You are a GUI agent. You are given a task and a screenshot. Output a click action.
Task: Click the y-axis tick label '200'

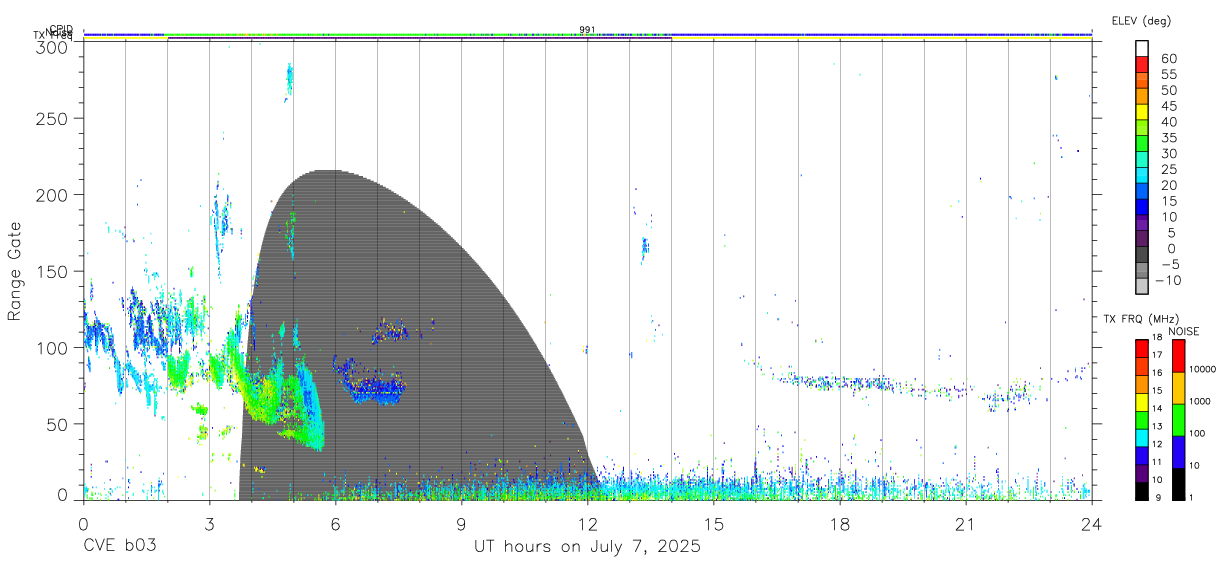coord(53,194)
